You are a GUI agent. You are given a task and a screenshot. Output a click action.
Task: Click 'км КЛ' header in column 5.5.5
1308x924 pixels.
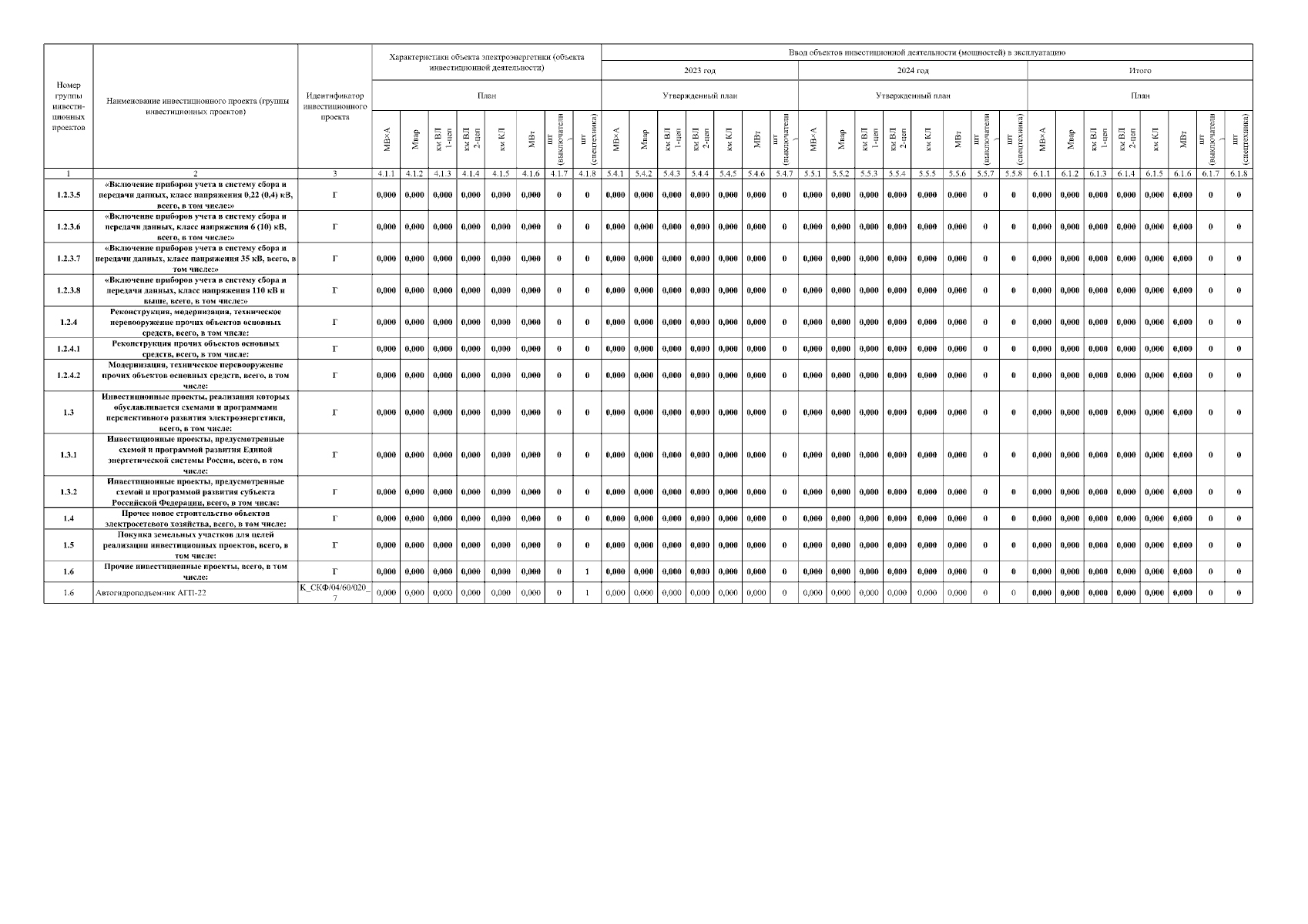[x=927, y=140]
